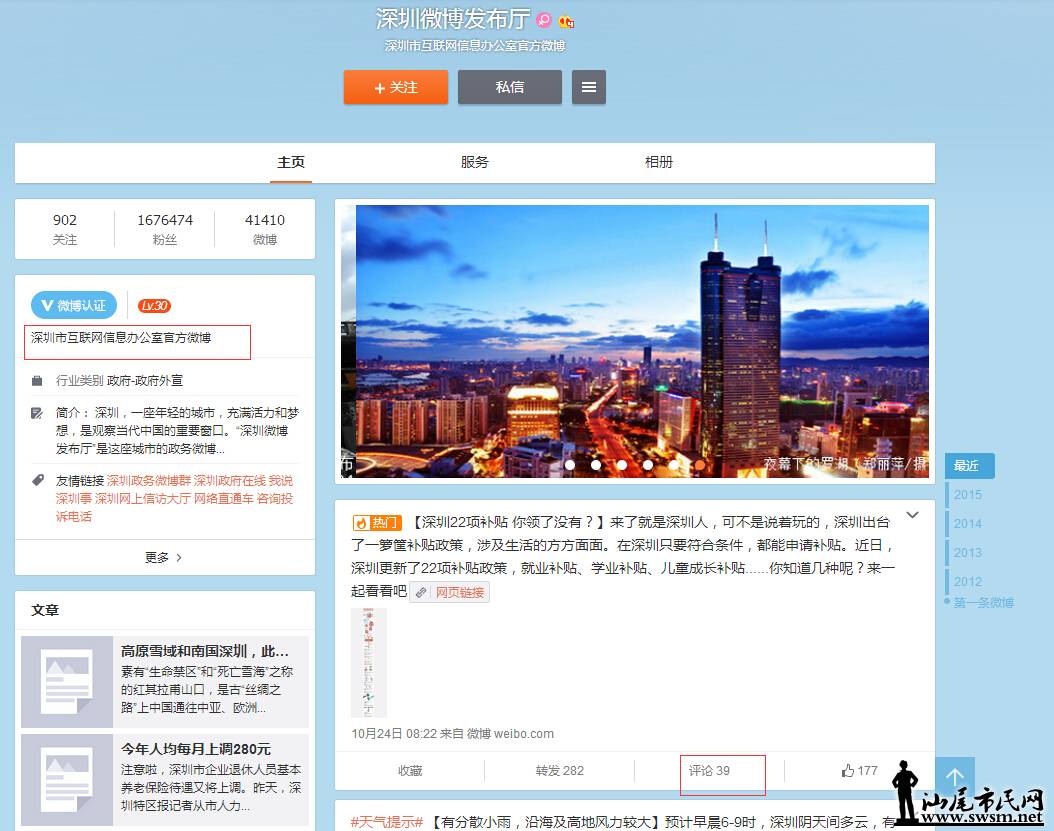1054x831 pixels.
Task: Click the 行业类别 政府-政府外宣 text
Action: (119, 381)
